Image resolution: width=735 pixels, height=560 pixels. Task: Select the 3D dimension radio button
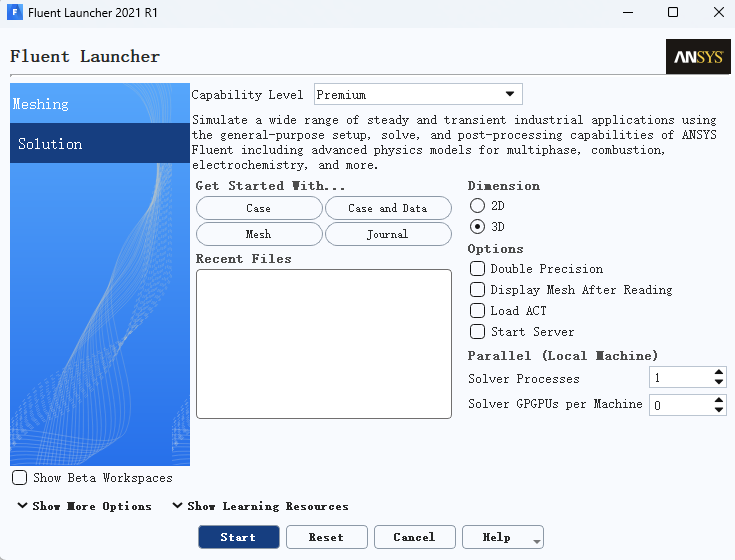pyautogui.click(x=477, y=227)
